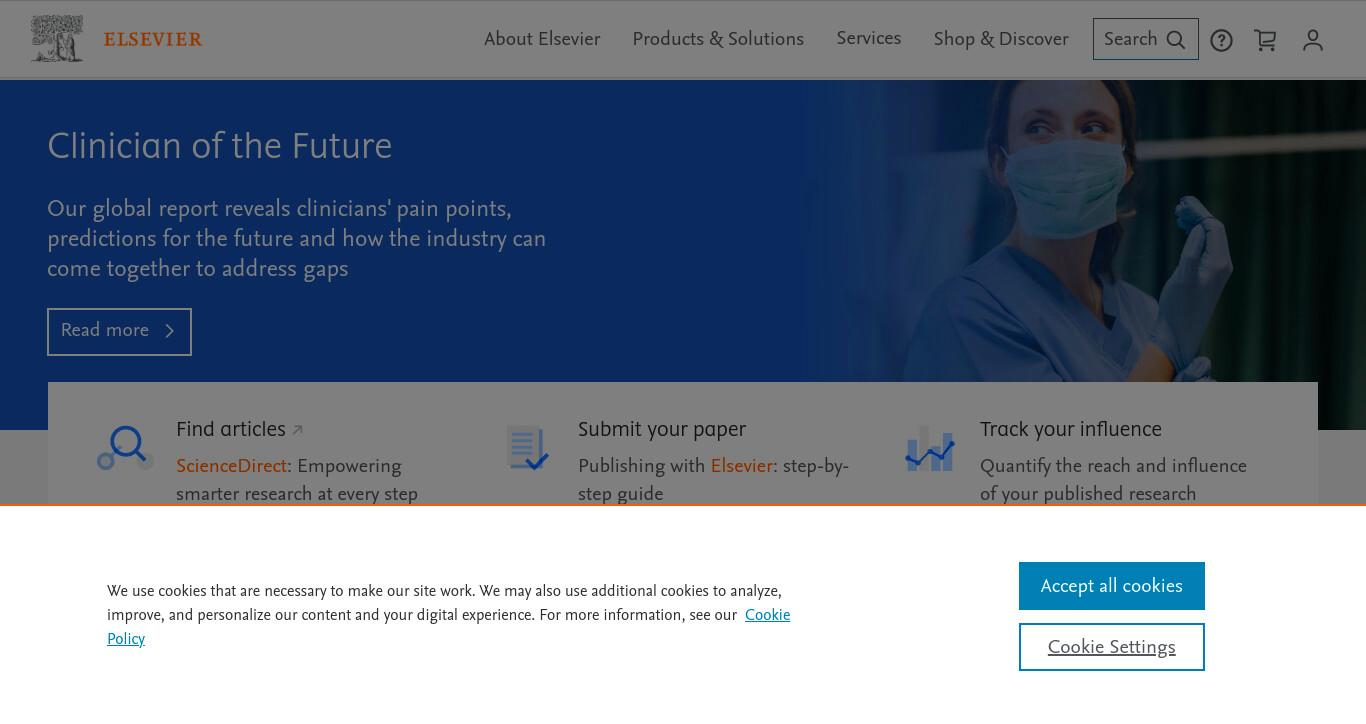Screen dimensions: 1366x724
Task: Click the ELSEVIER wordmark
Action: pos(153,39)
